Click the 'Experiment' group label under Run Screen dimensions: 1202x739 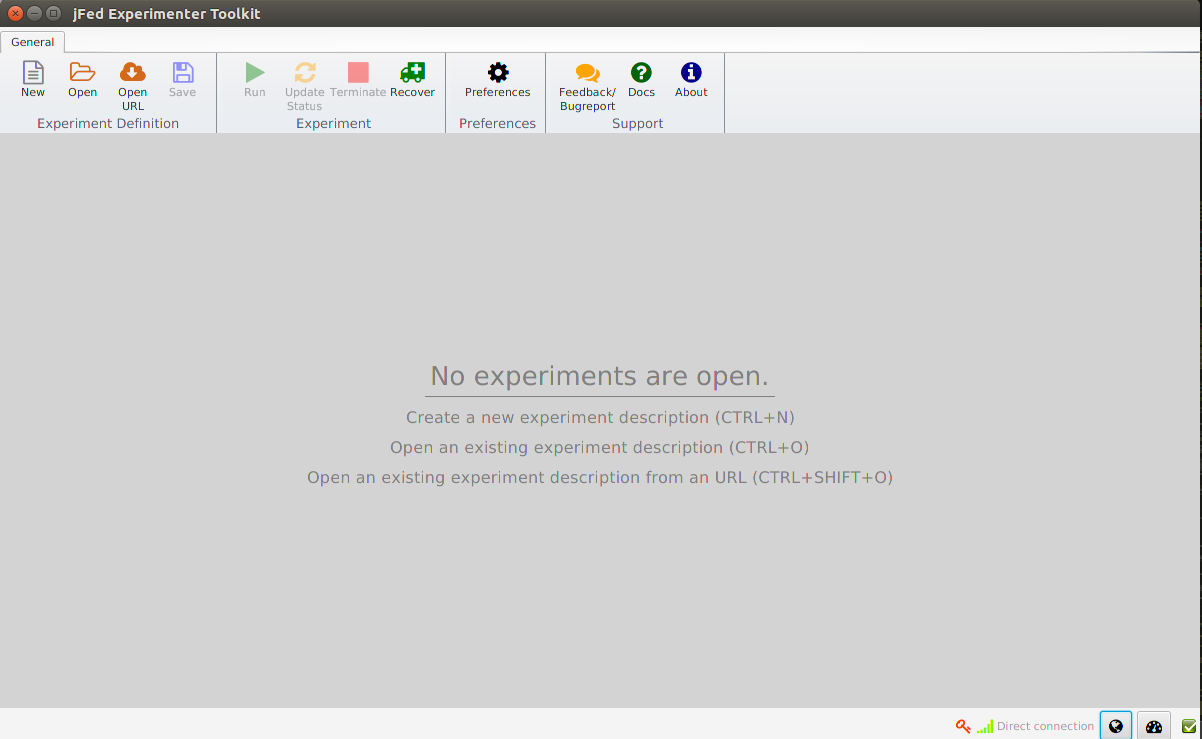(334, 123)
